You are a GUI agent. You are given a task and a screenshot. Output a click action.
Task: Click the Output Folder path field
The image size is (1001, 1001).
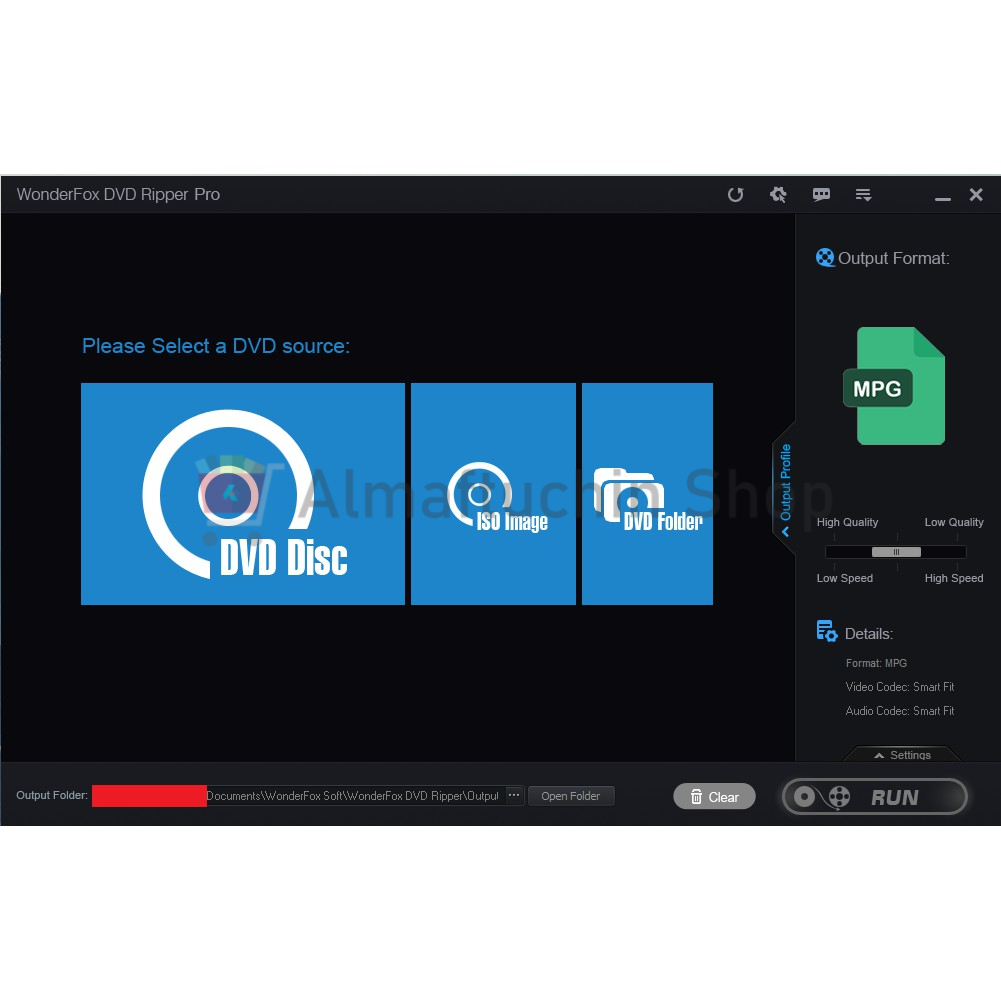[x=299, y=795]
